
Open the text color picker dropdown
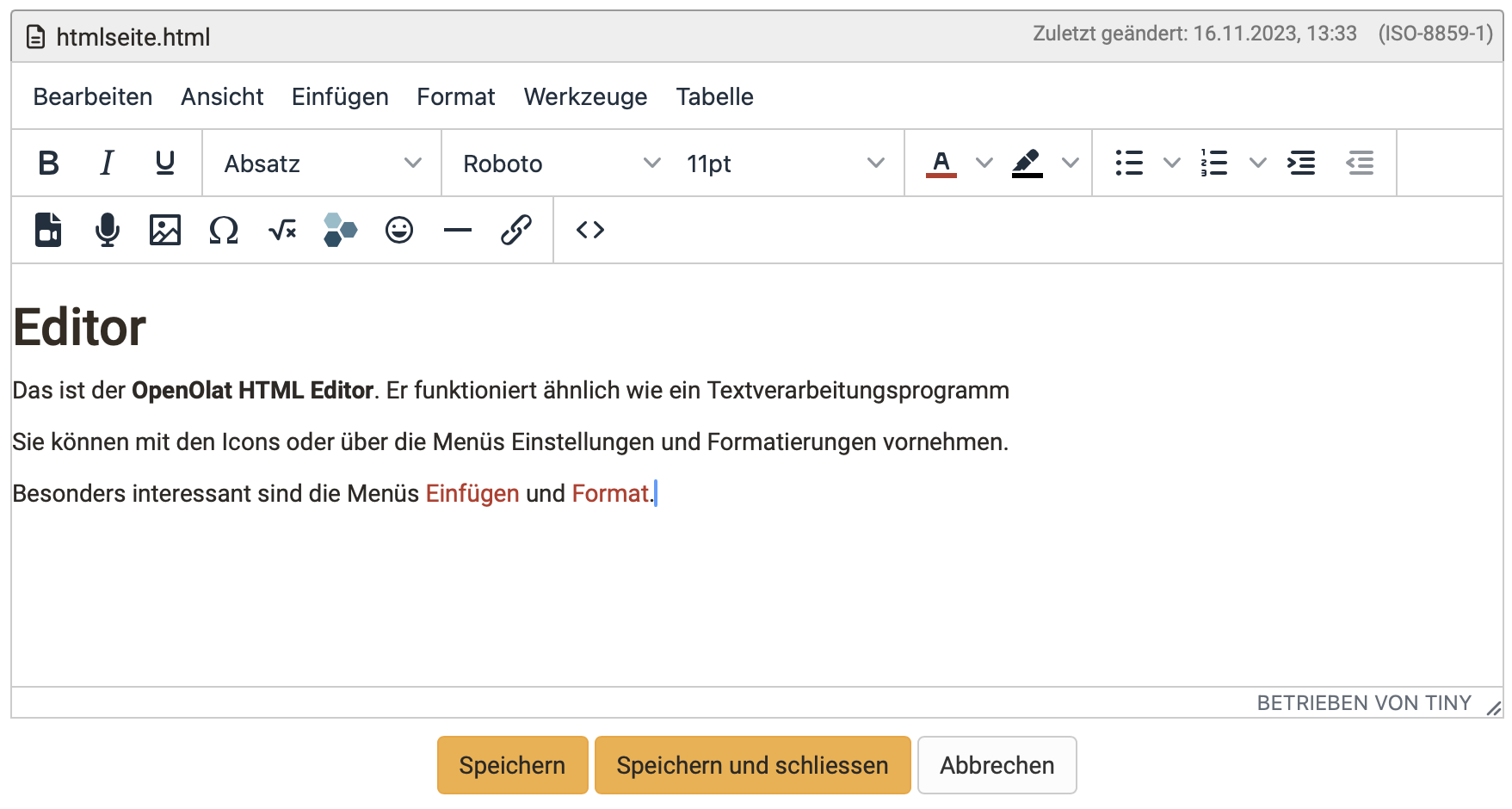tap(982, 163)
